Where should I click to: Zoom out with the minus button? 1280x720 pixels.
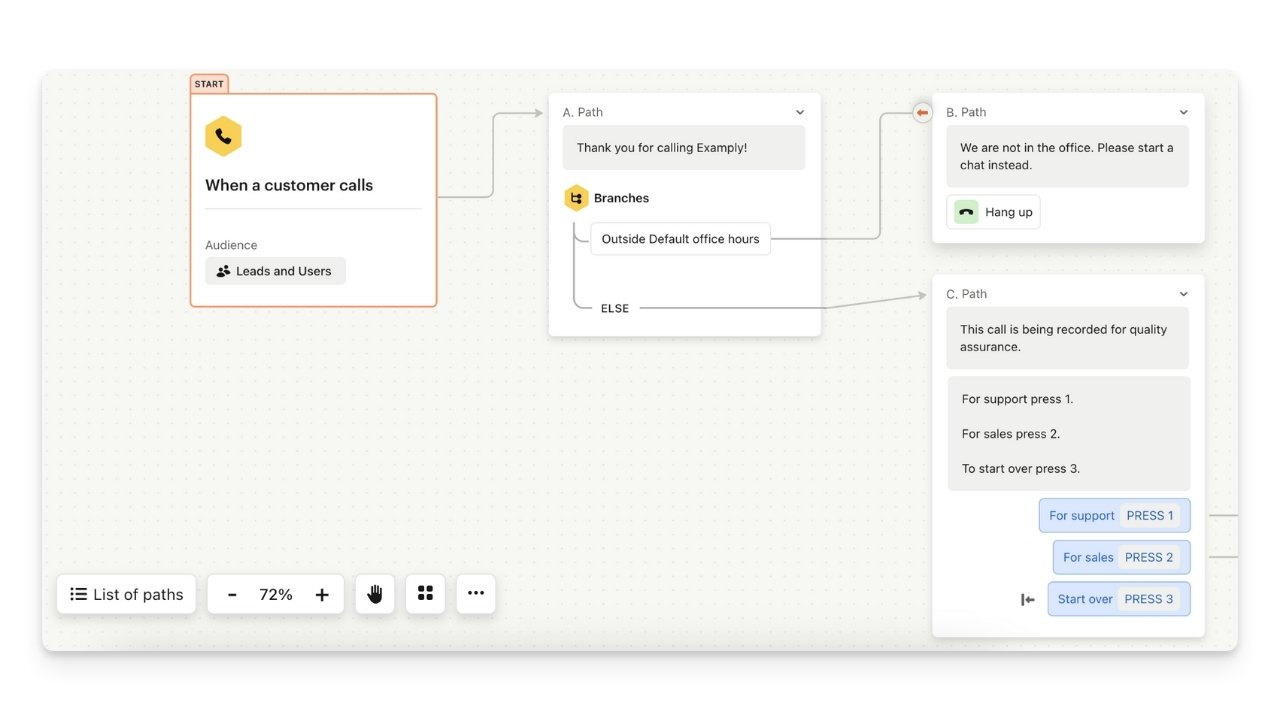point(232,595)
